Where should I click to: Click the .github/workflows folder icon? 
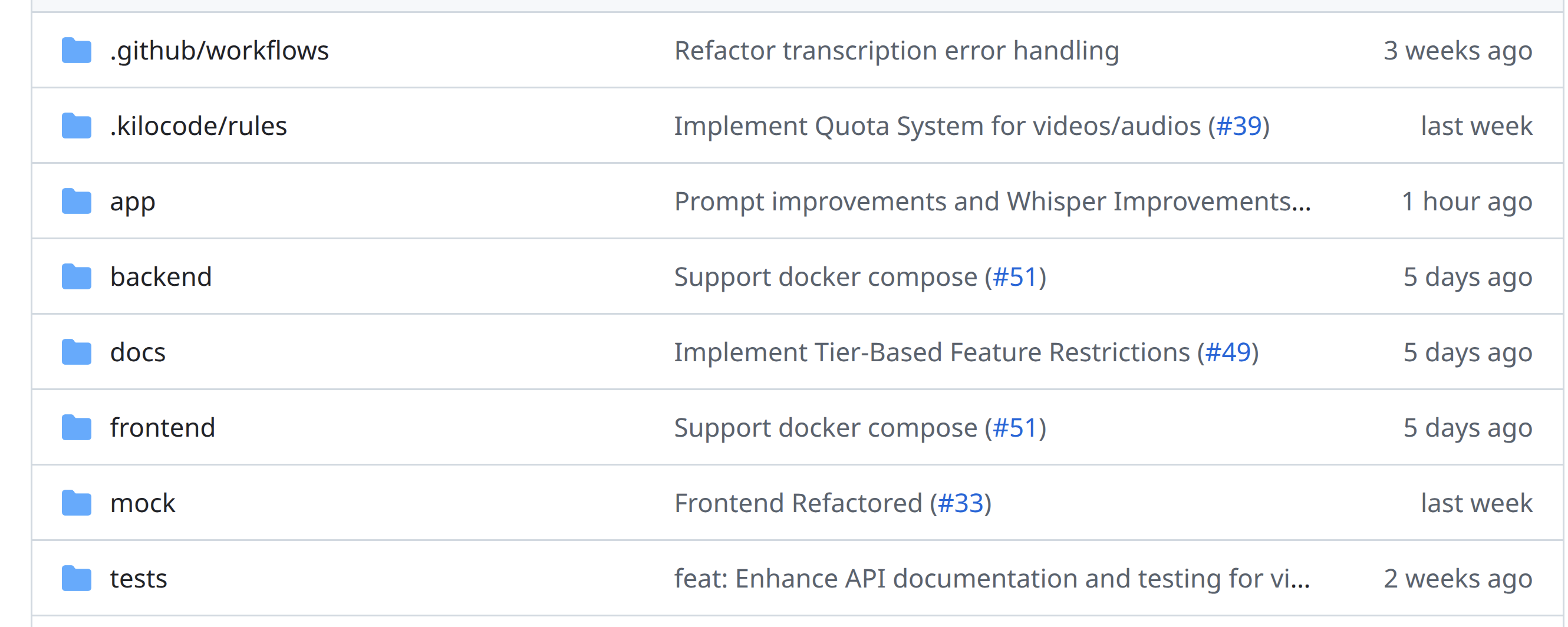(x=77, y=51)
